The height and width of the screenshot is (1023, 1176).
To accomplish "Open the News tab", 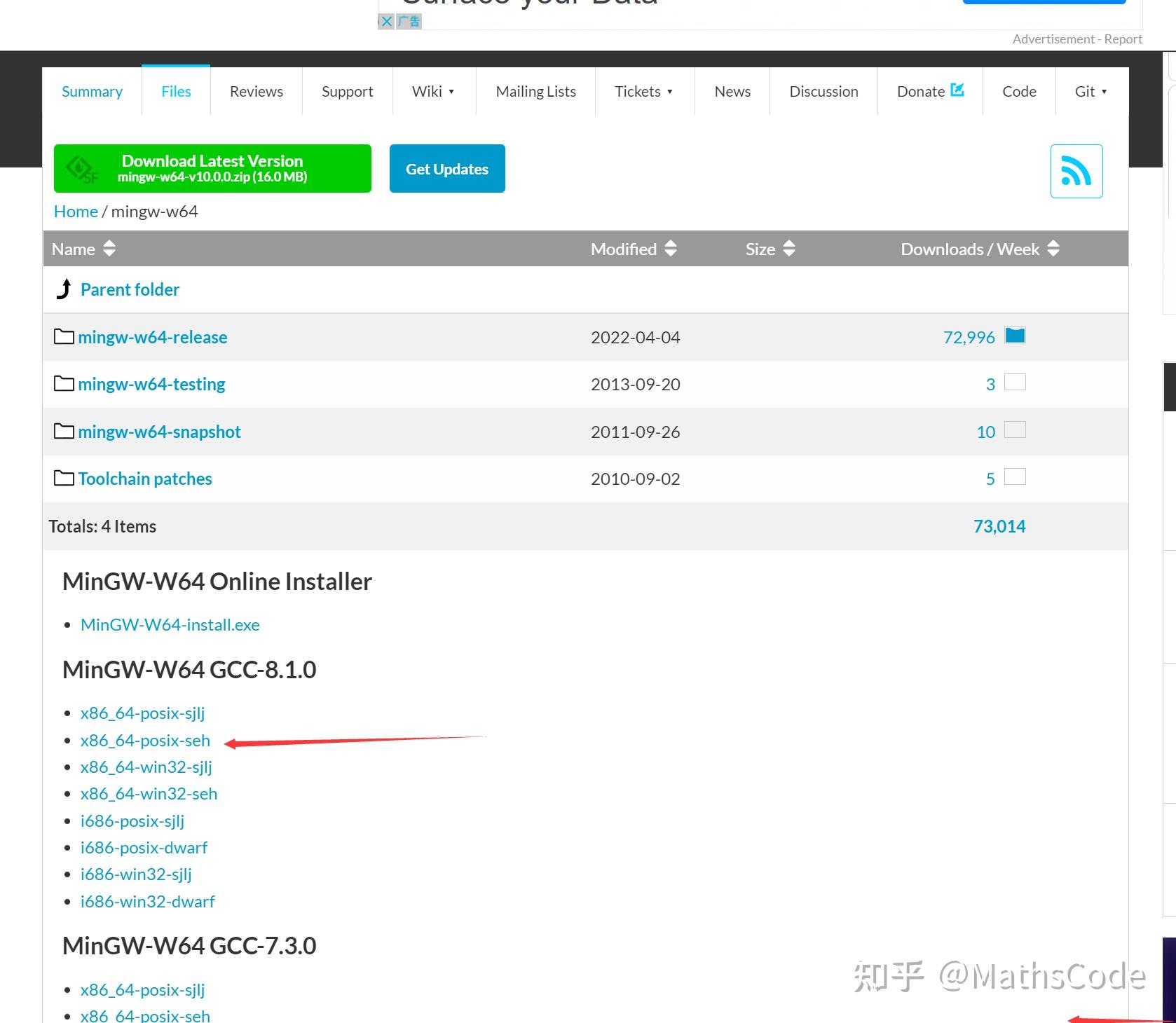I will click(732, 91).
